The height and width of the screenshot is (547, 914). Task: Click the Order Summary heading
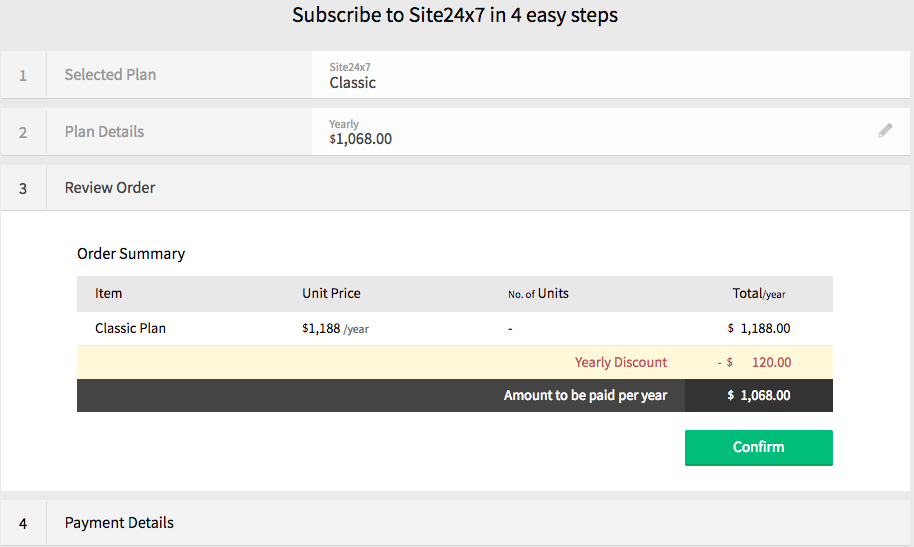point(131,254)
